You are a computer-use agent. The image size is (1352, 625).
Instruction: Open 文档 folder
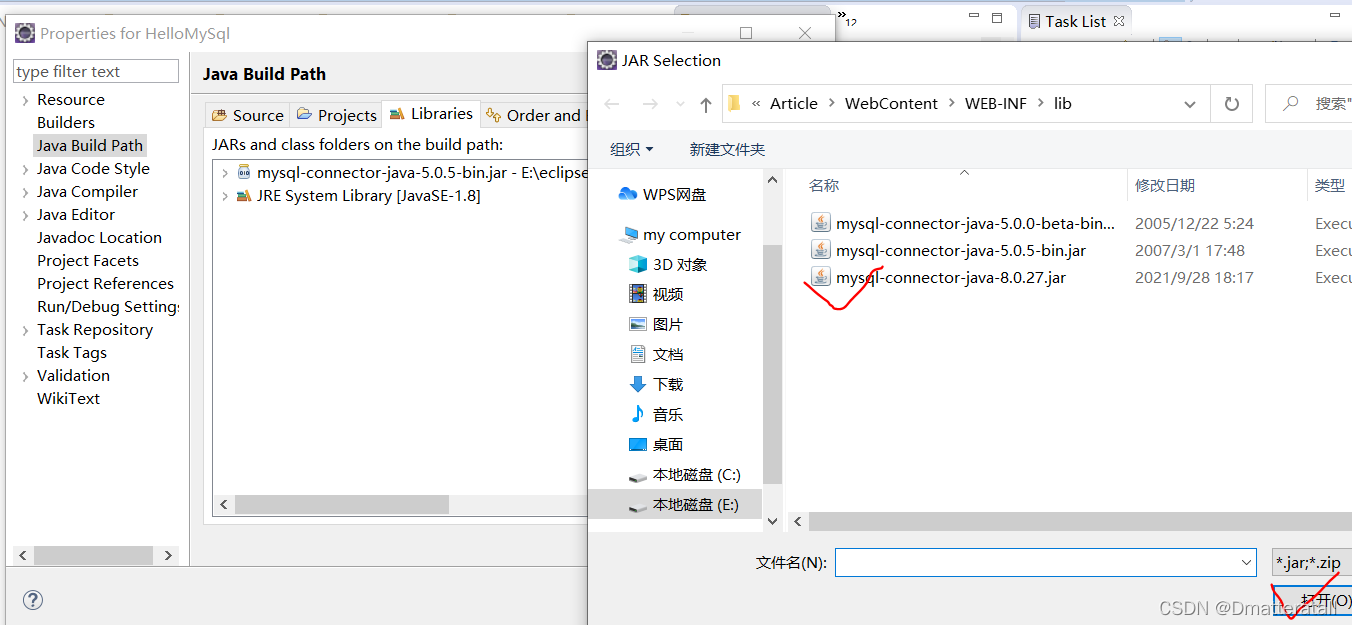(x=656, y=354)
